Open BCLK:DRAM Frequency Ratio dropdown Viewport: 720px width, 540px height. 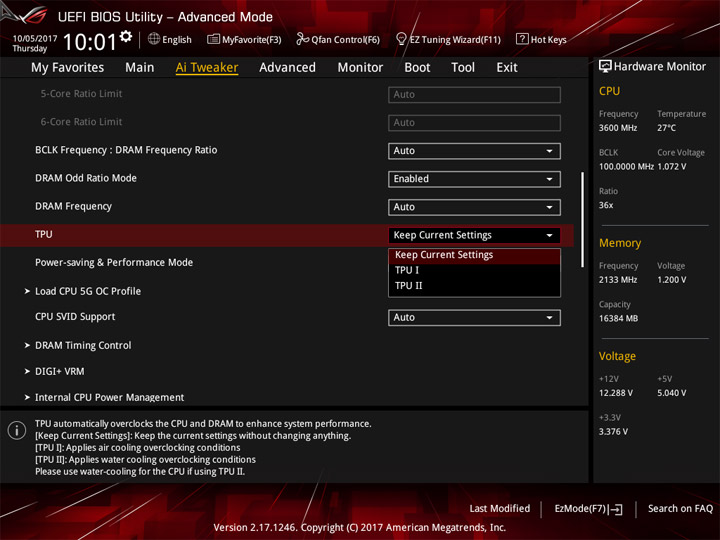point(474,151)
